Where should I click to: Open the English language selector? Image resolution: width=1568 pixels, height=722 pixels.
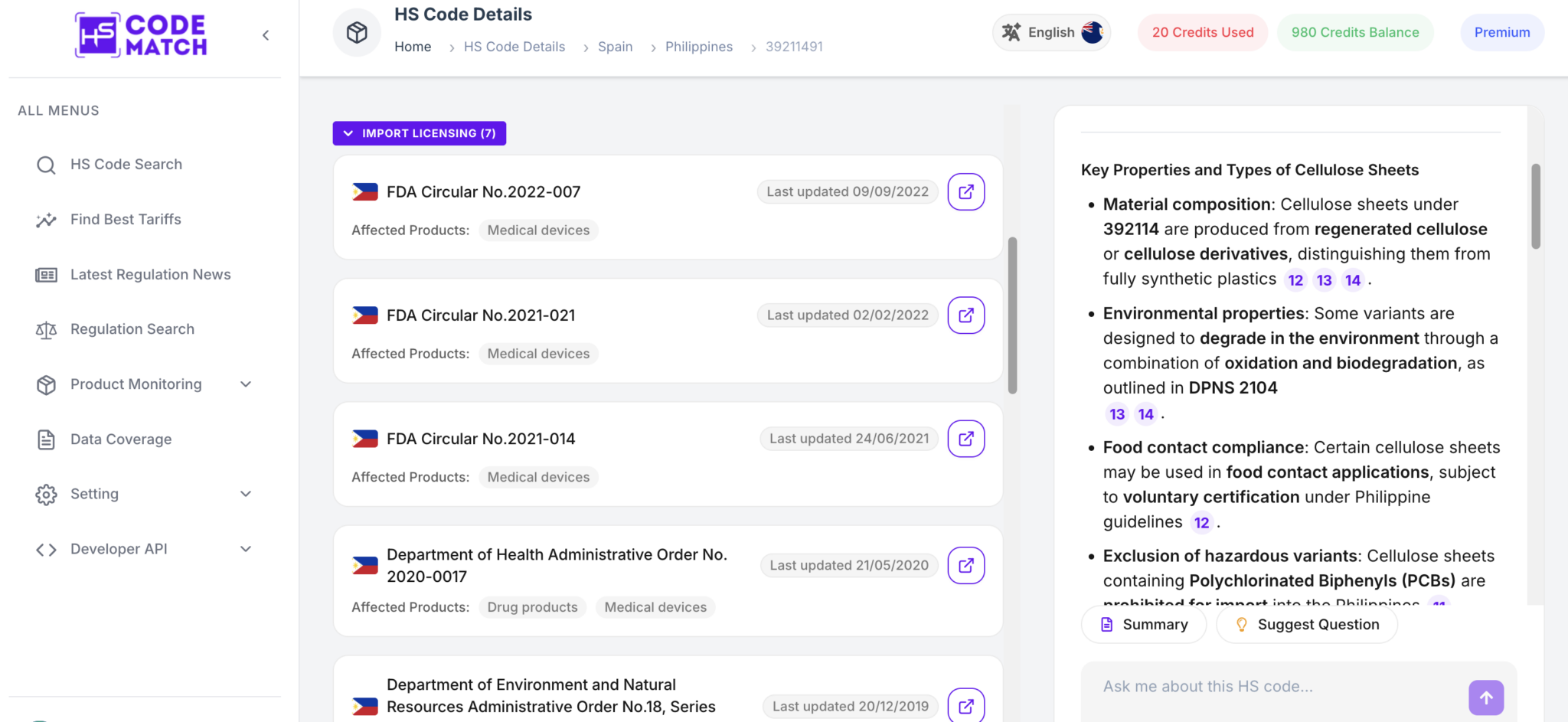[x=1052, y=32]
